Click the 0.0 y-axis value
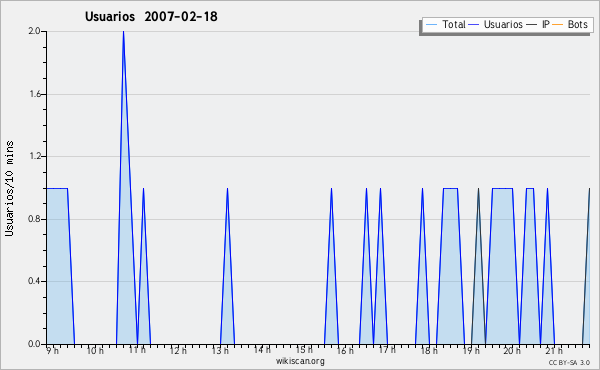The image size is (600, 370). pos(34,344)
